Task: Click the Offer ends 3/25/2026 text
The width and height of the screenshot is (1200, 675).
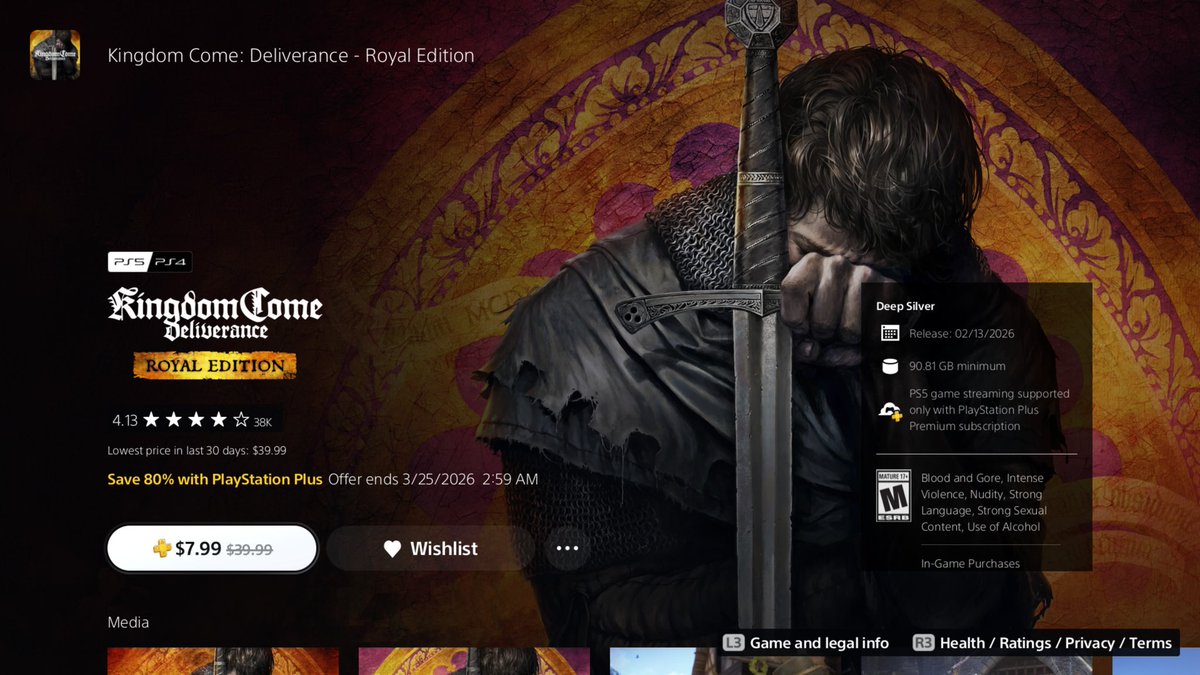Action: tap(433, 479)
